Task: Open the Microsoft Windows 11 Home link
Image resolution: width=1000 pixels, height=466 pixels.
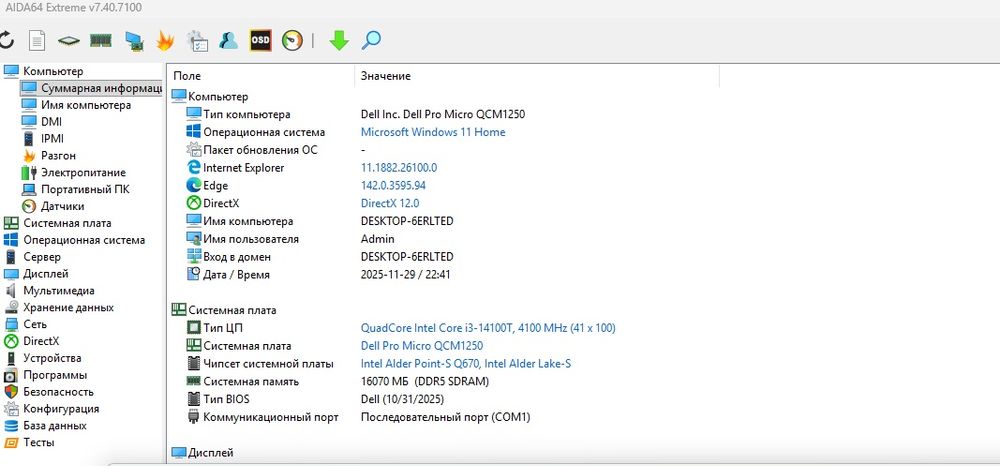Action: [433, 132]
